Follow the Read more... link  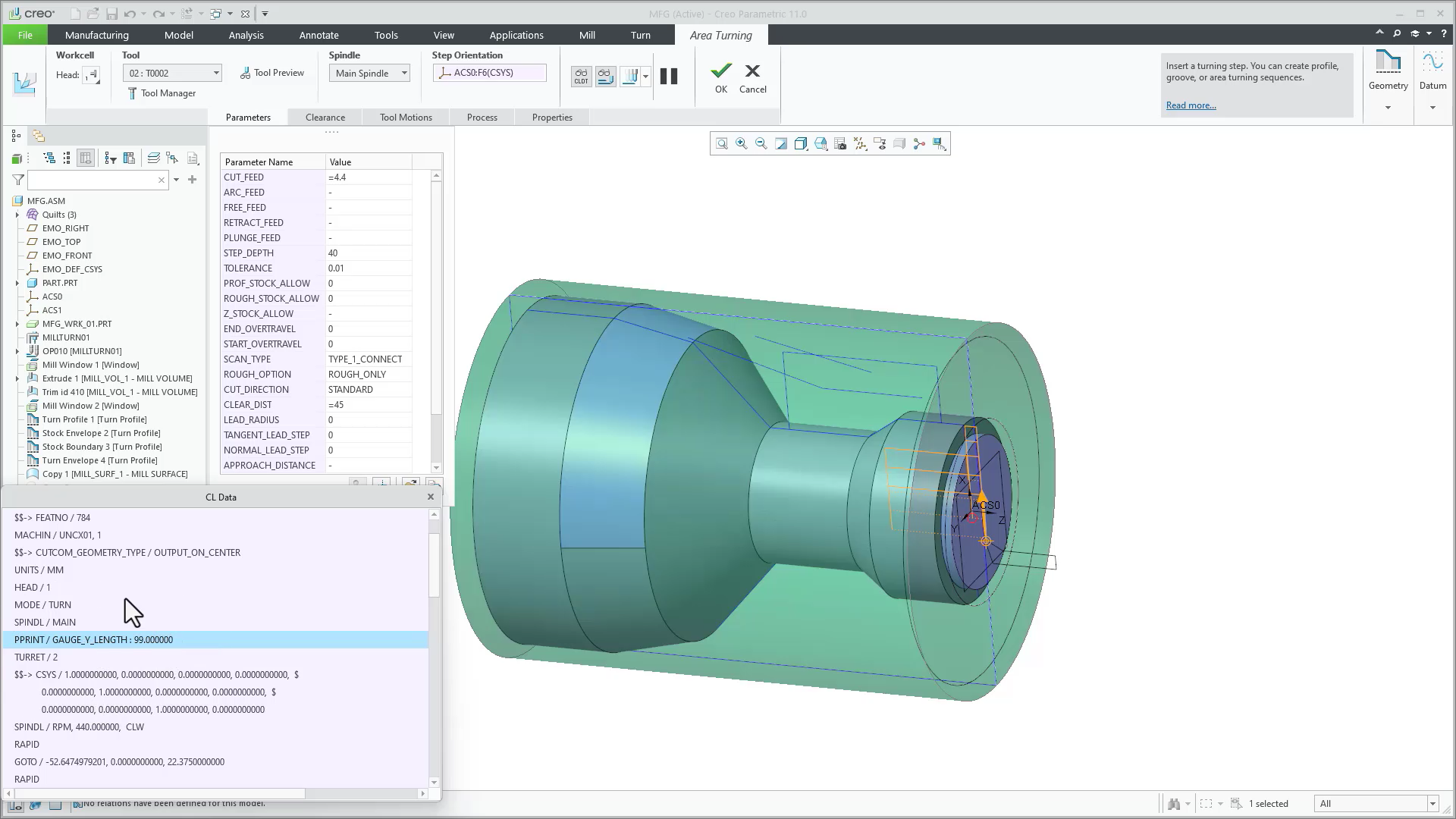[1191, 105]
